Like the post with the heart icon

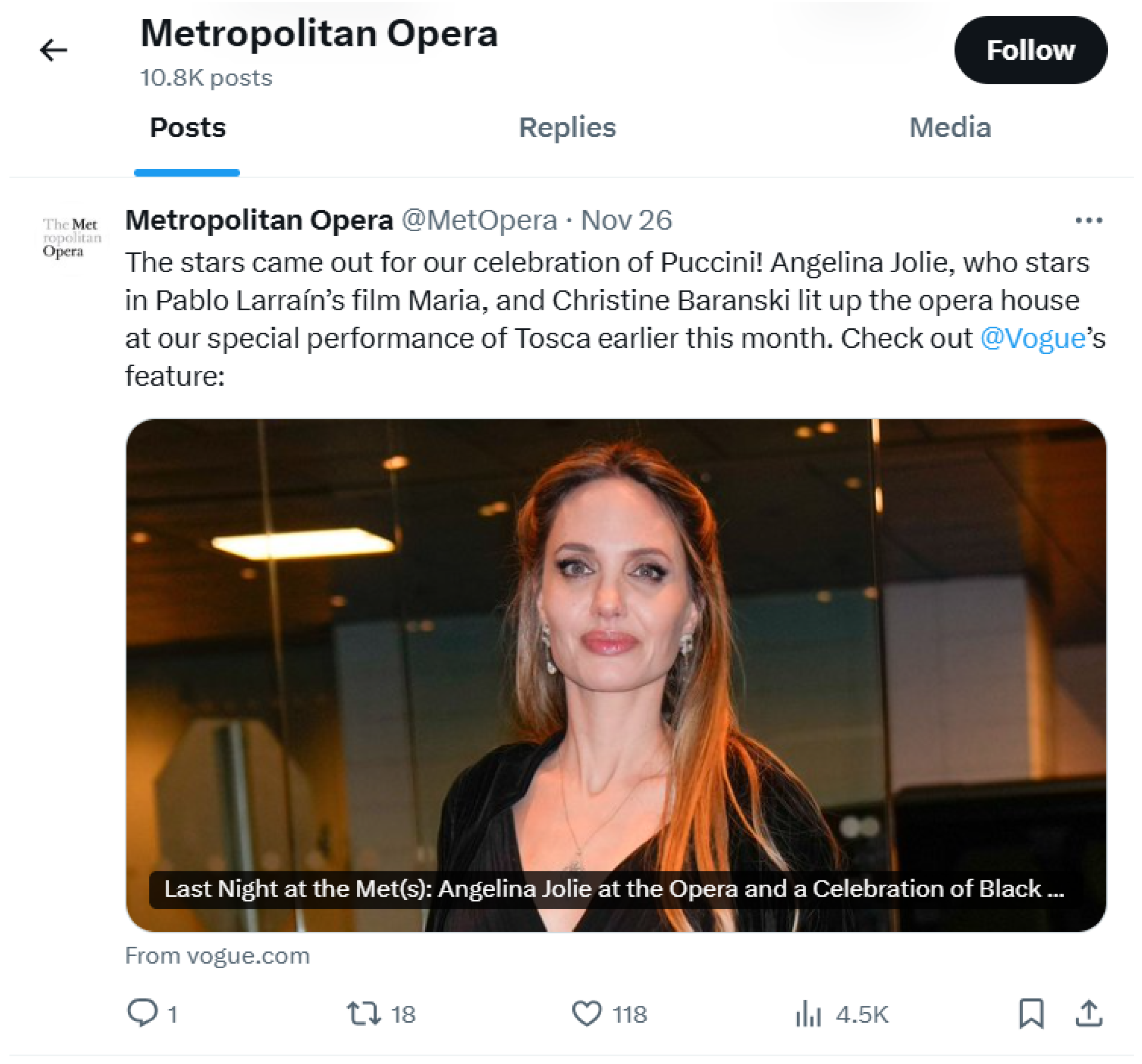click(x=586, y=1013)
